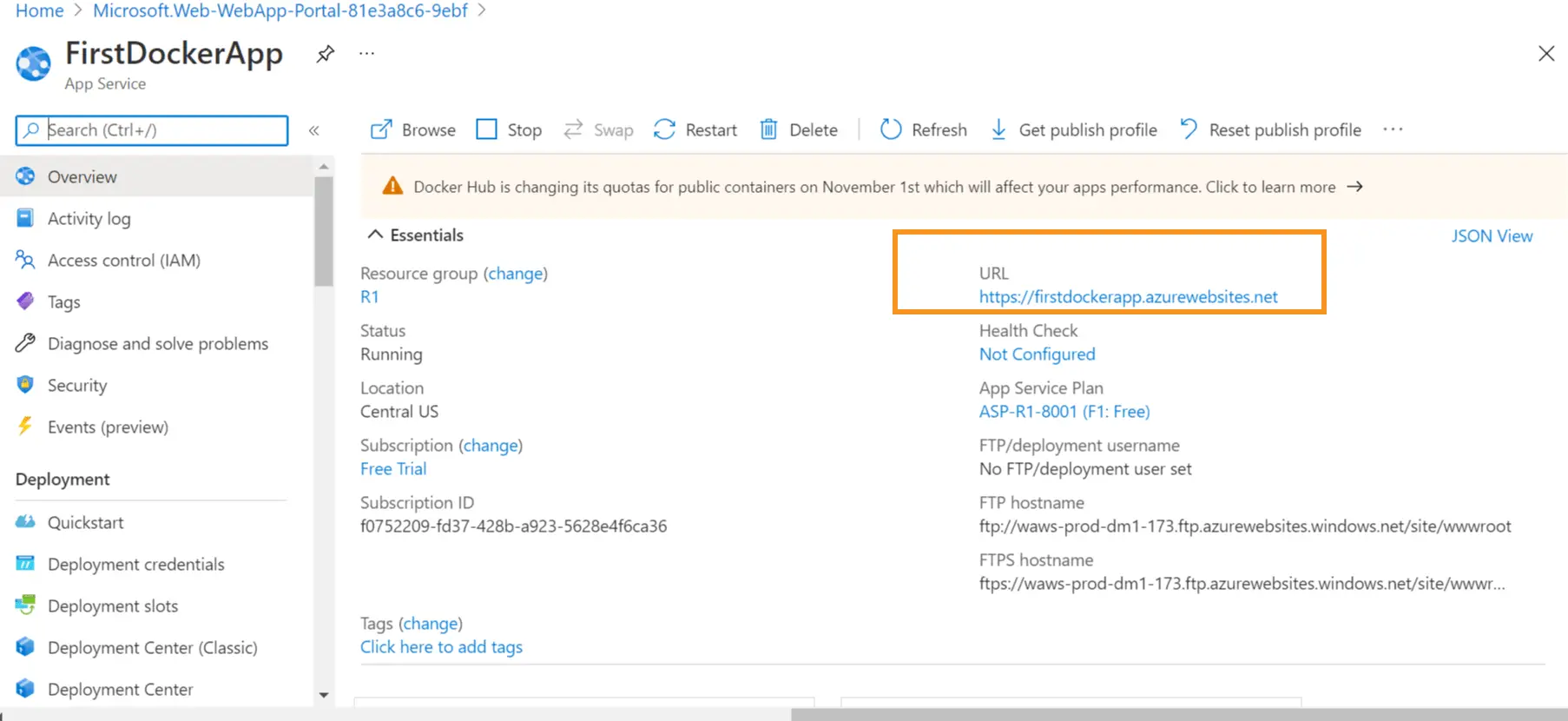Click the Access control (IAM) people icon
This screenshot has height=721, width=1568.
pos(25,260)
